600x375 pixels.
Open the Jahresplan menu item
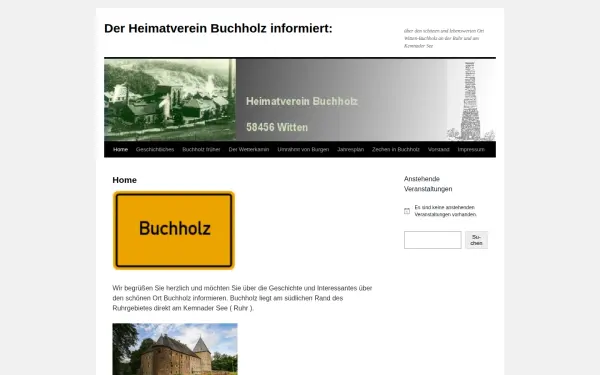pos(351,150)
